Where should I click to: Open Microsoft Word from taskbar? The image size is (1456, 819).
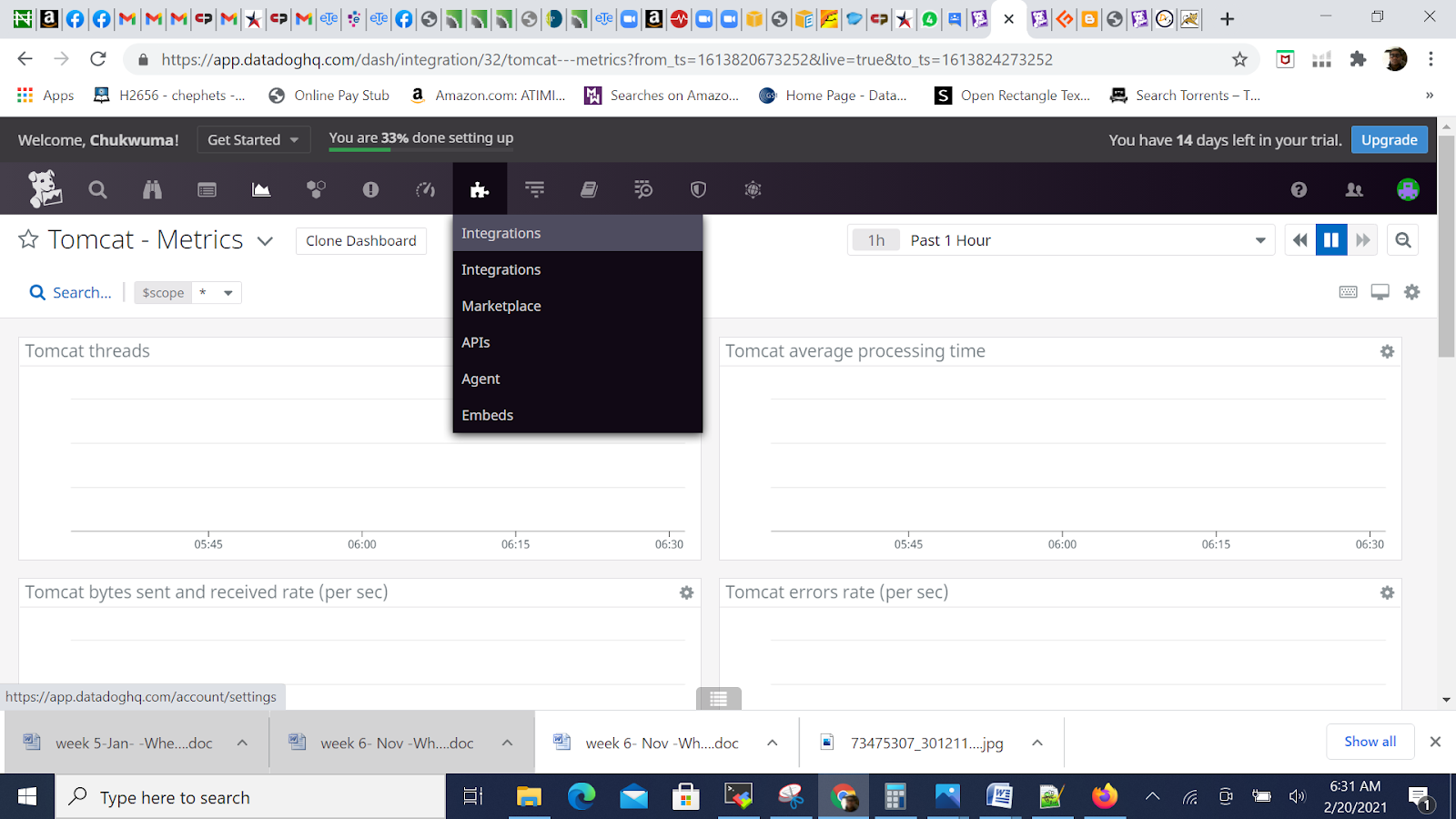pyautogui.click(x=999, y=797)
